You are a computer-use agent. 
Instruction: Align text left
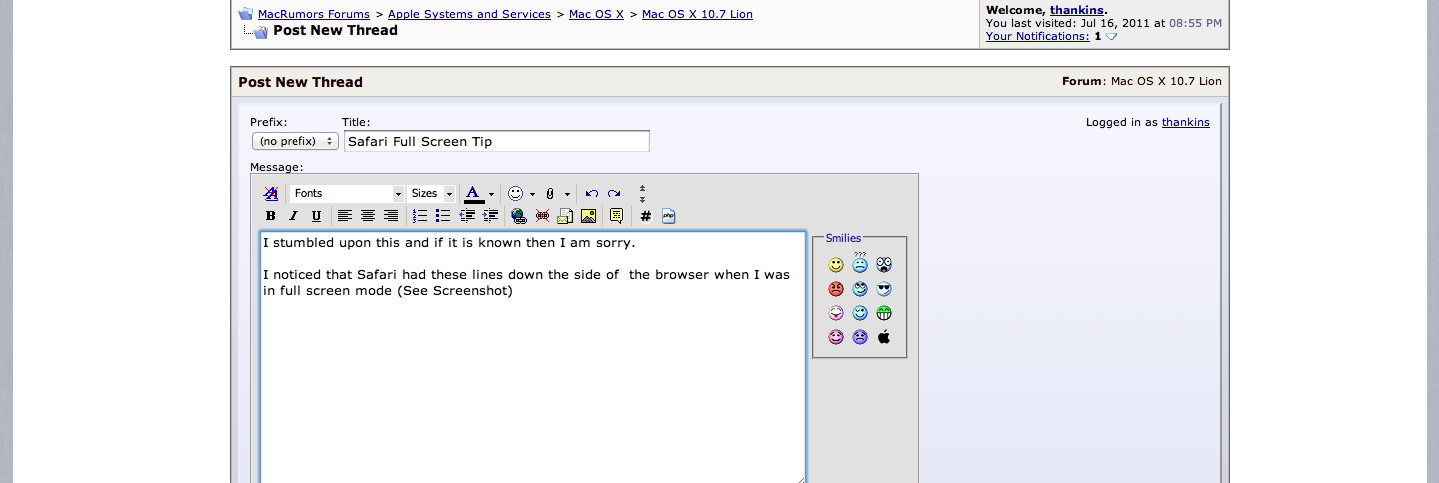(345, 216)
